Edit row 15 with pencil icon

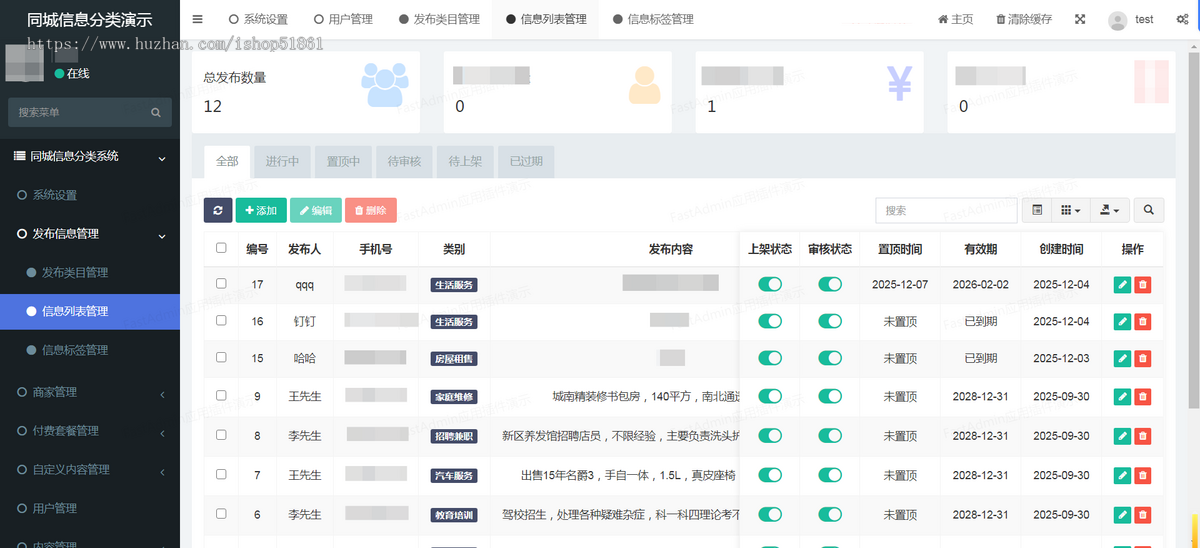(1123, 359)
